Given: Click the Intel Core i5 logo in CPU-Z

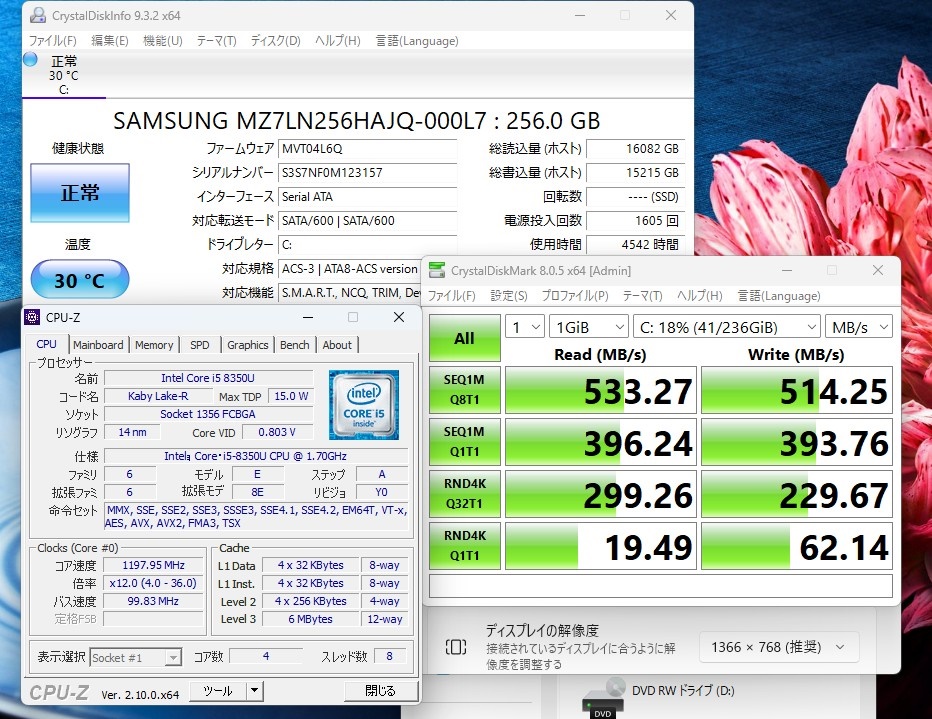Looking at the screenshot, I should pos(364,405).
